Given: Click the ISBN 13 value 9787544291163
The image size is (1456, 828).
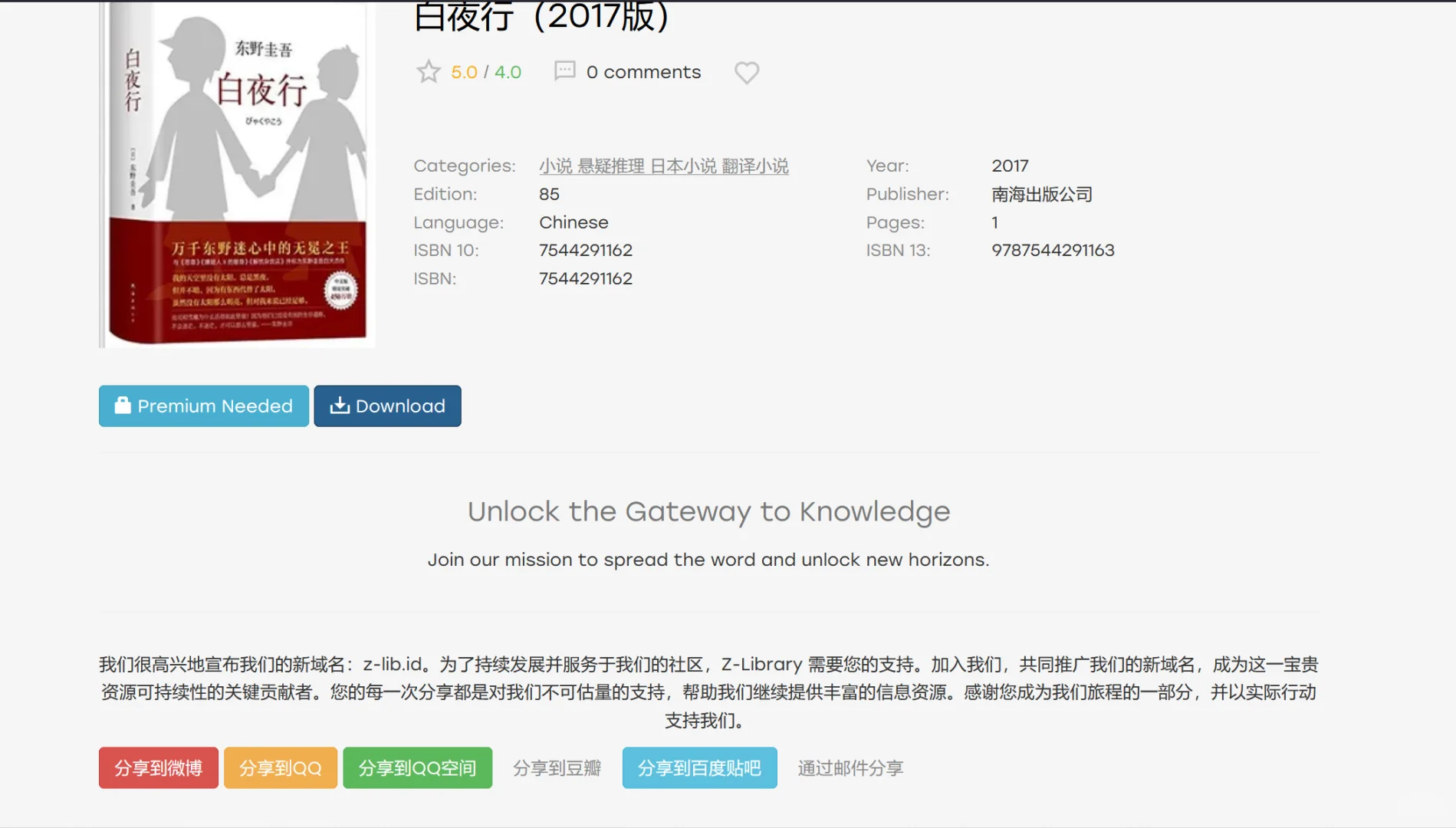Looking at the screenshot, I should (1053, 250).
